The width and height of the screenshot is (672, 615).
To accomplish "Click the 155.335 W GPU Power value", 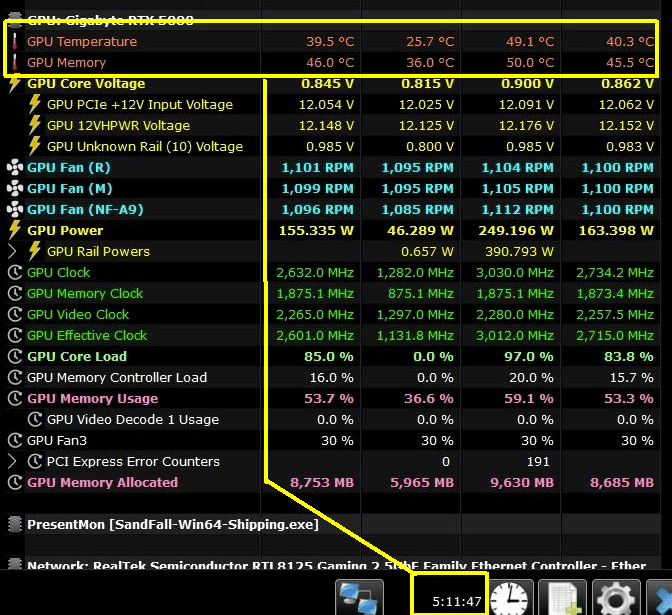I will [x=316, y=231].
